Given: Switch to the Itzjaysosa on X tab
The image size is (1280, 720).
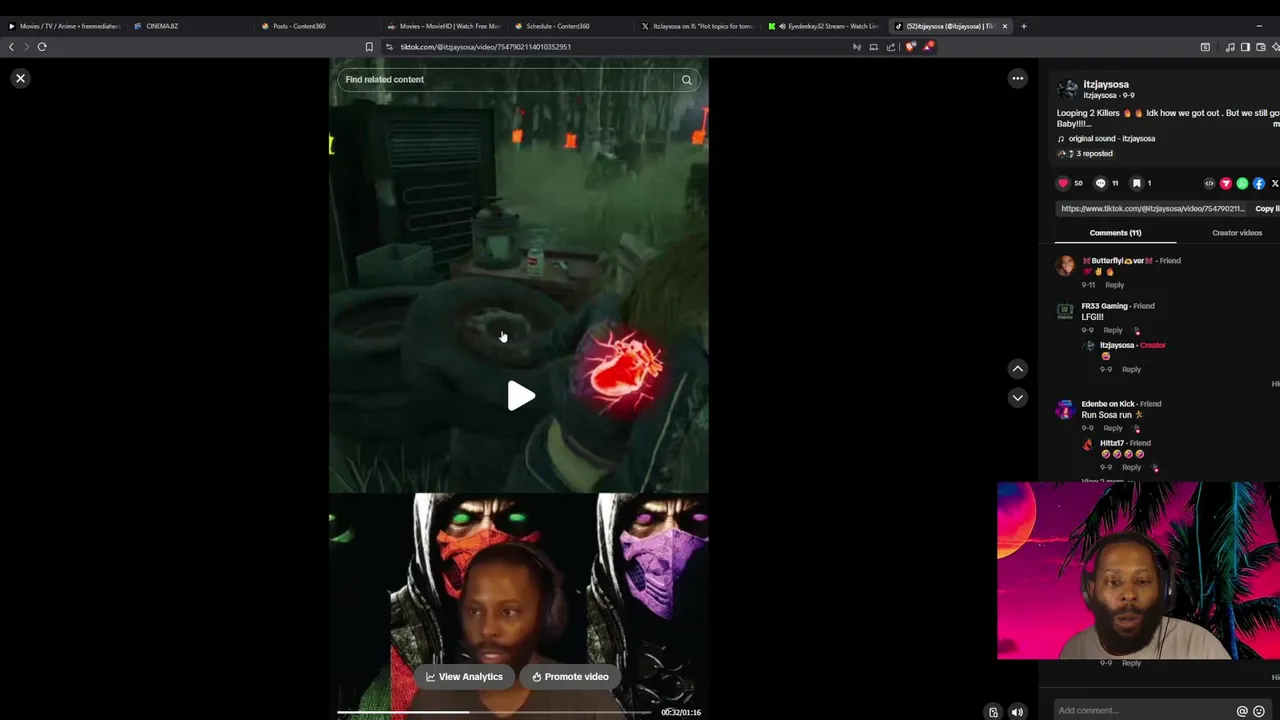Looking at the screenshot, I should click(697, 26).
